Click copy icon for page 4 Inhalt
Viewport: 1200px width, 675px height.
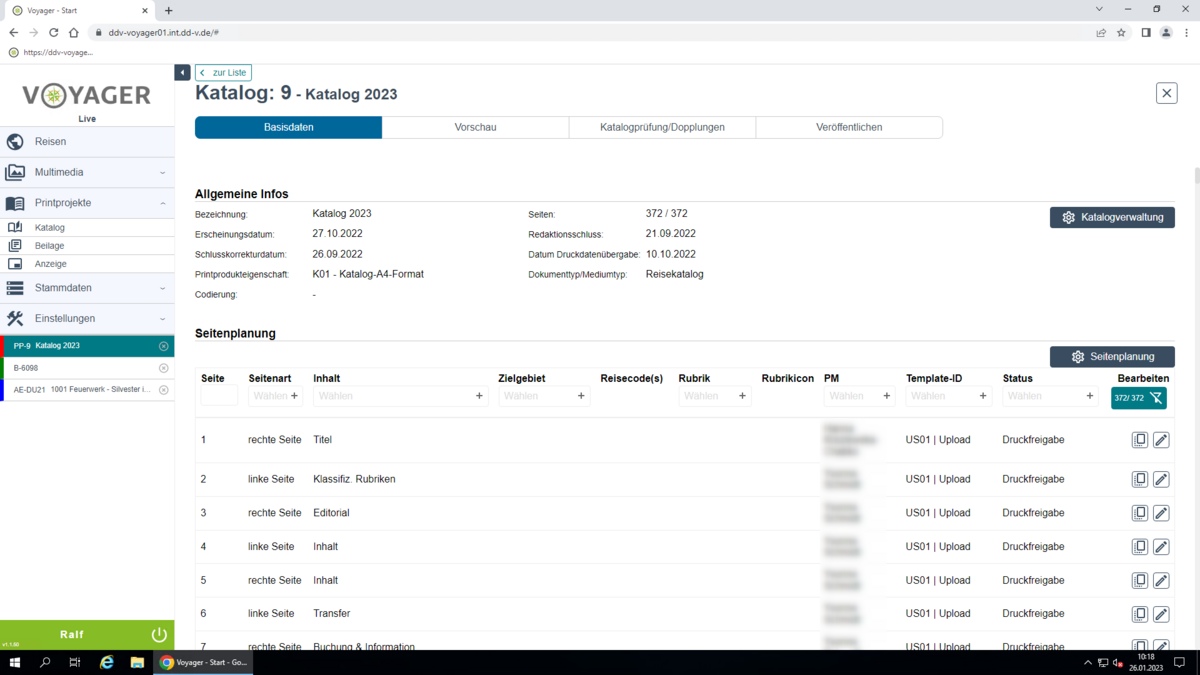(1140, 547)
